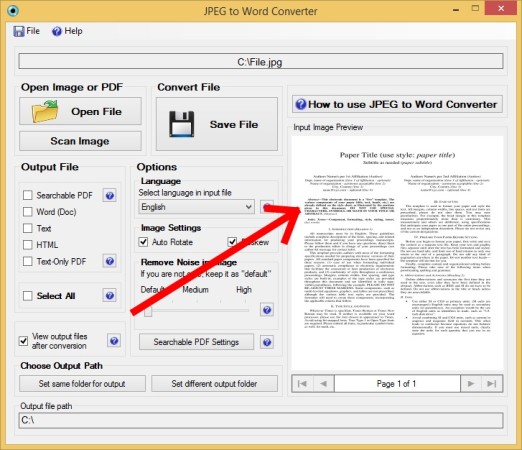Screen dimensions: 522x450
Task: Open the File menu
Action: coord(26,31)
